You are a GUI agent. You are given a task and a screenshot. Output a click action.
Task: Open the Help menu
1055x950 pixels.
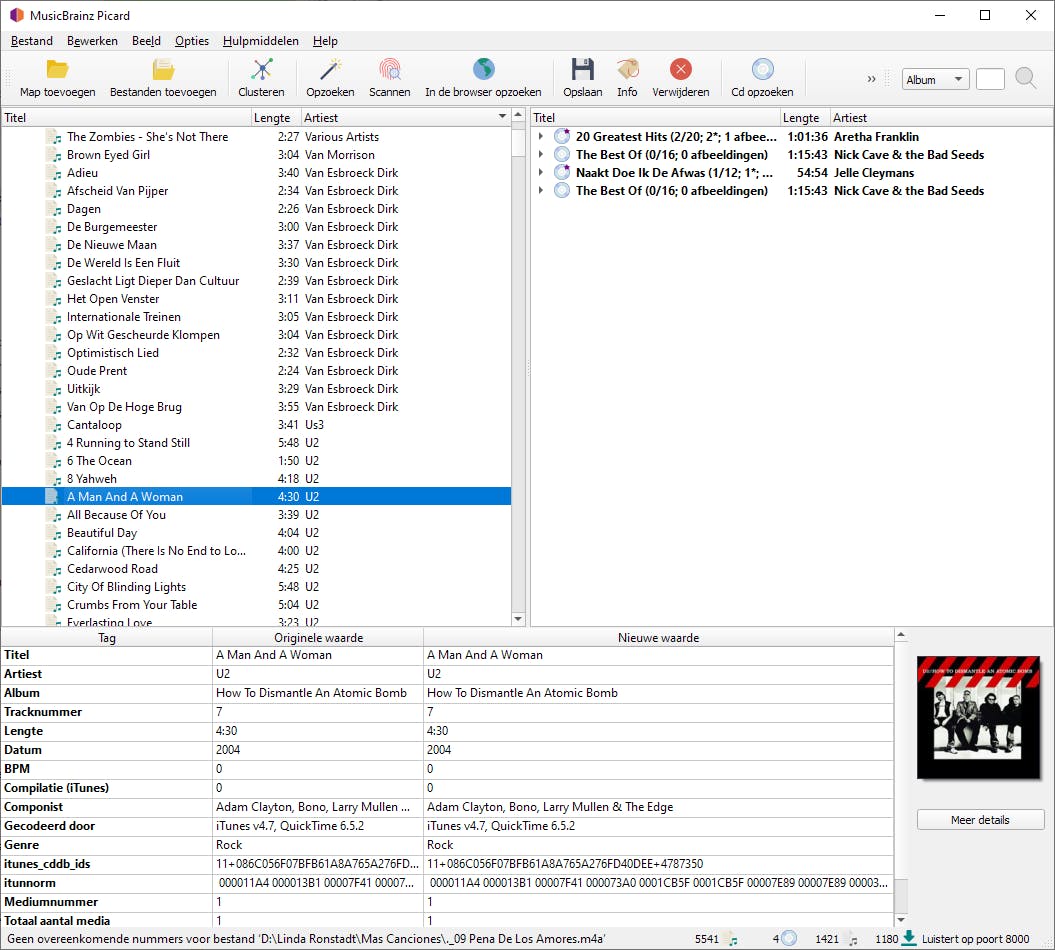click(x=325, y=41)
